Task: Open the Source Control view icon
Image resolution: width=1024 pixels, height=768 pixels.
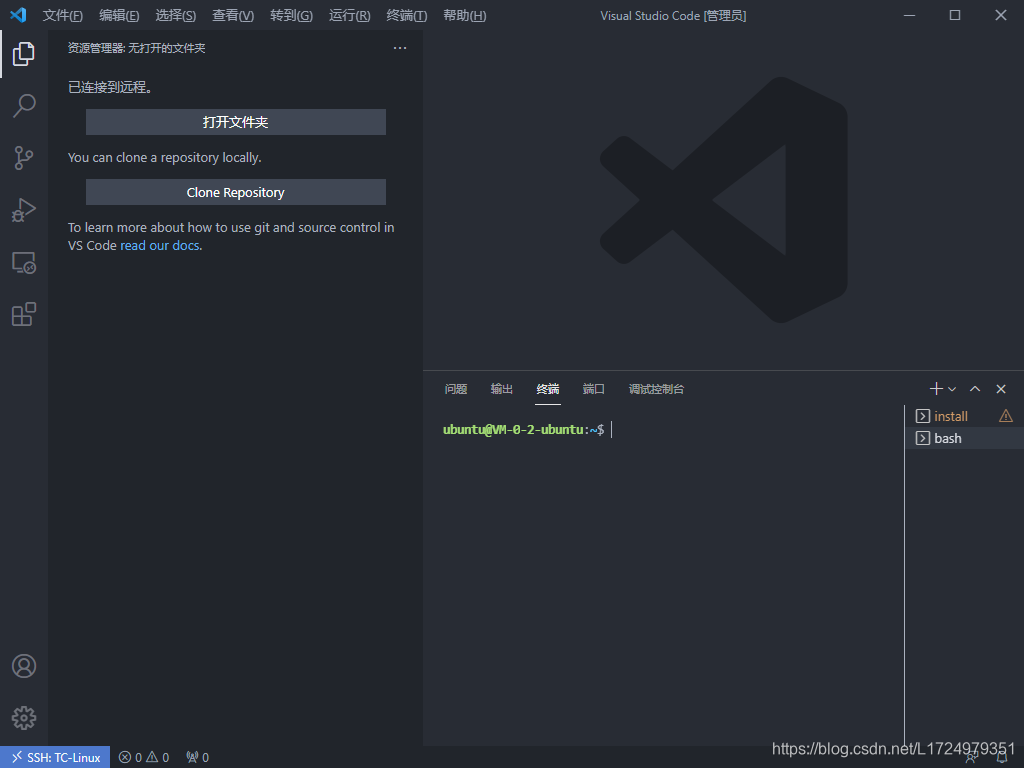Action: click(24, 158)
